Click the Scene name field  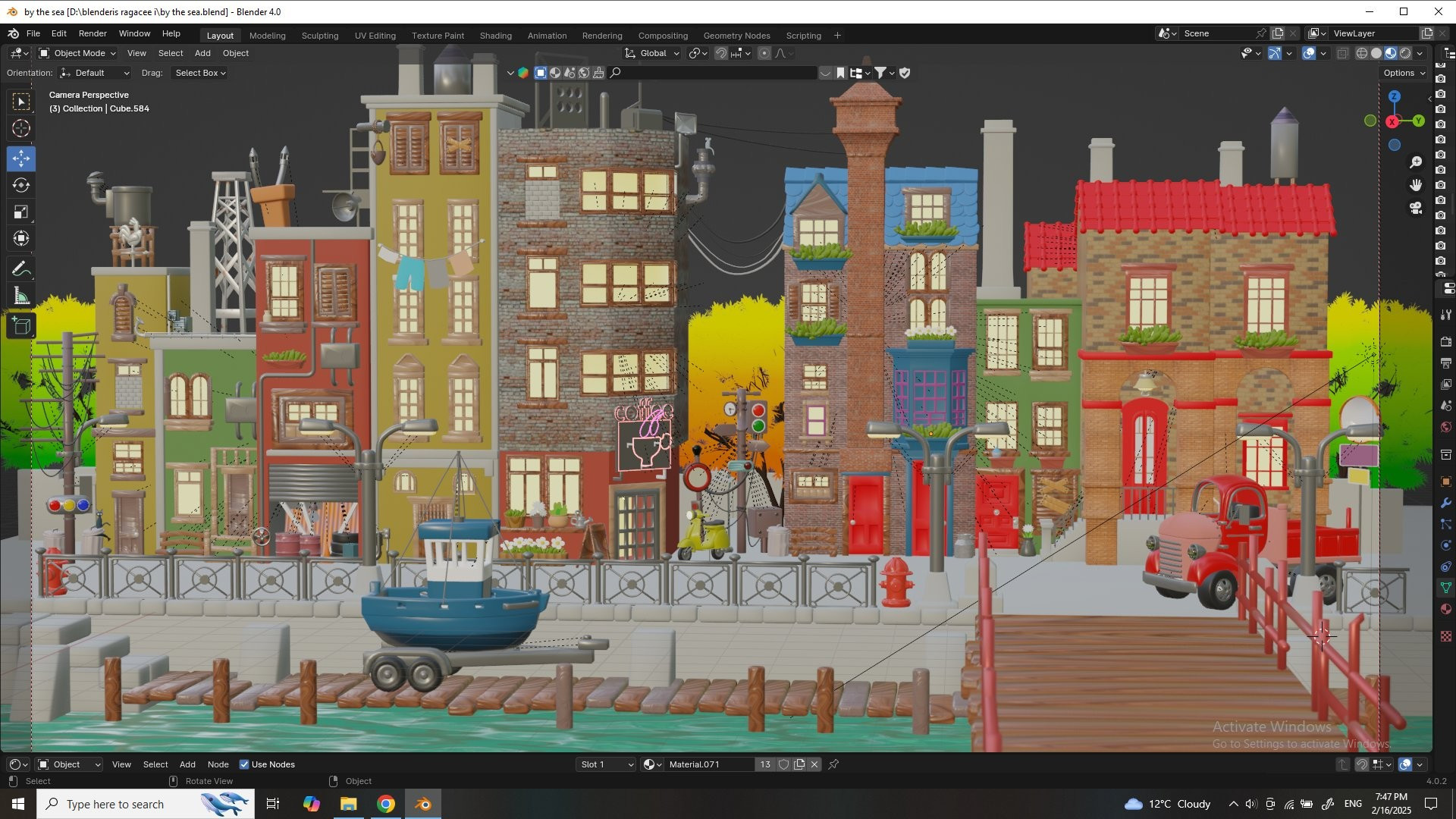click(1216, 33)
